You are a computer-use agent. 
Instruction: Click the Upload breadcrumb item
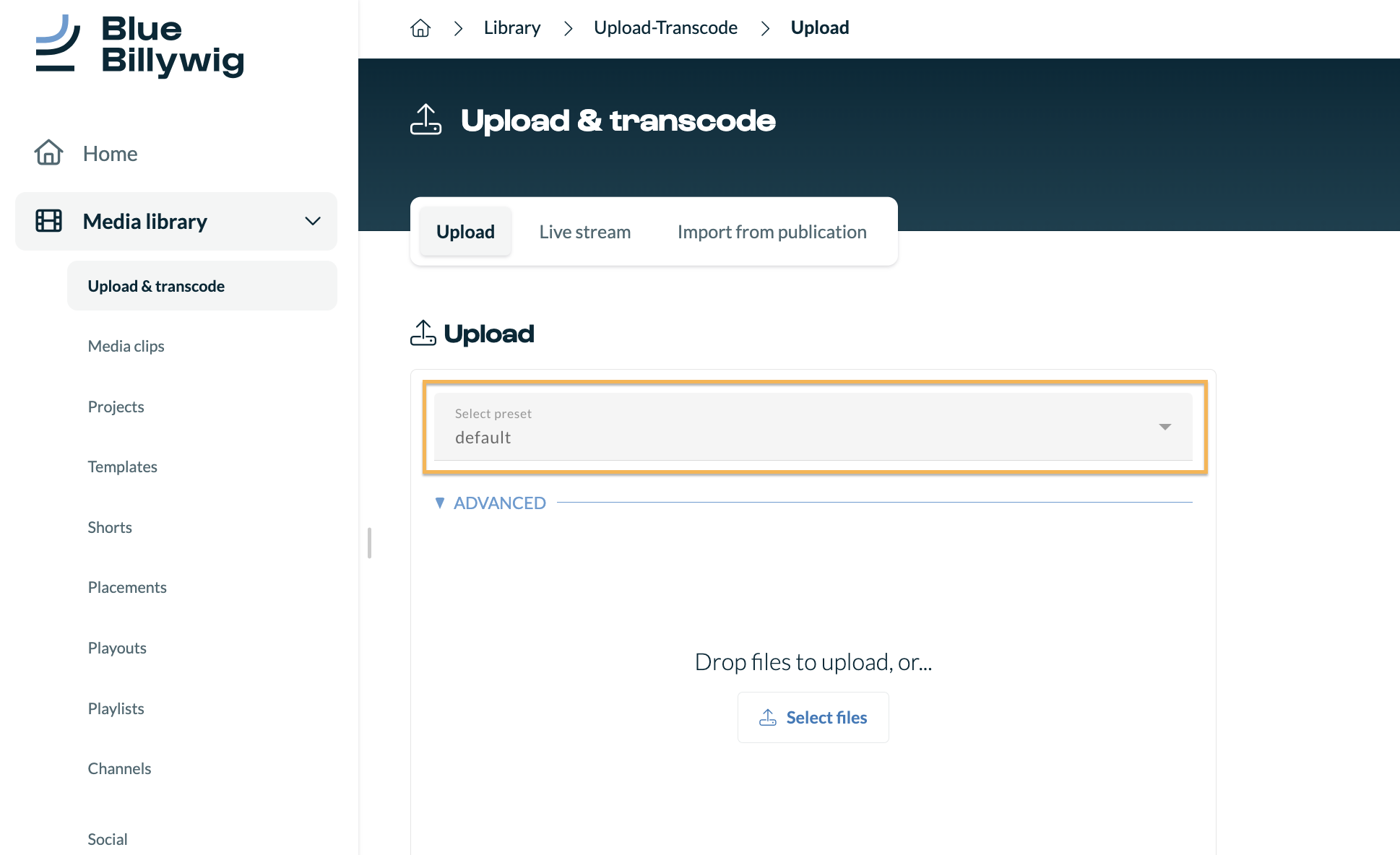tap(820, 27)
